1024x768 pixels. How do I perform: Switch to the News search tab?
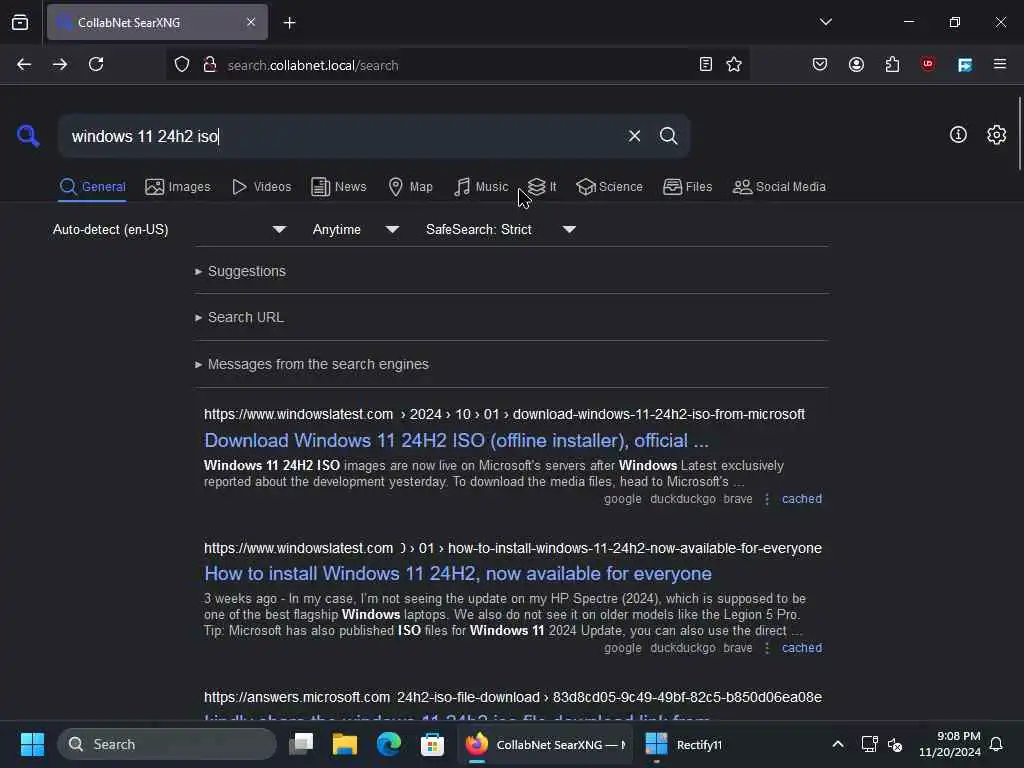[338, 187]
